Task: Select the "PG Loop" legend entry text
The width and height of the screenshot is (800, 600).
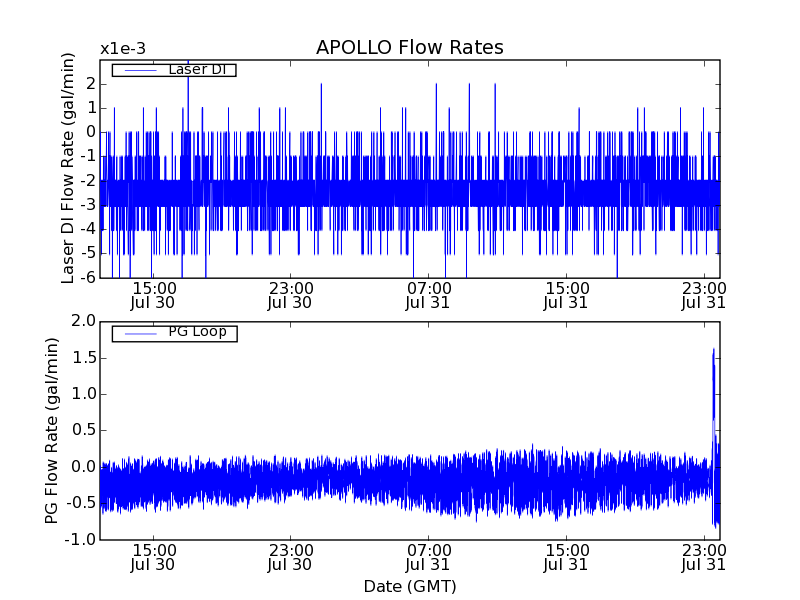Action: point(197,332)
